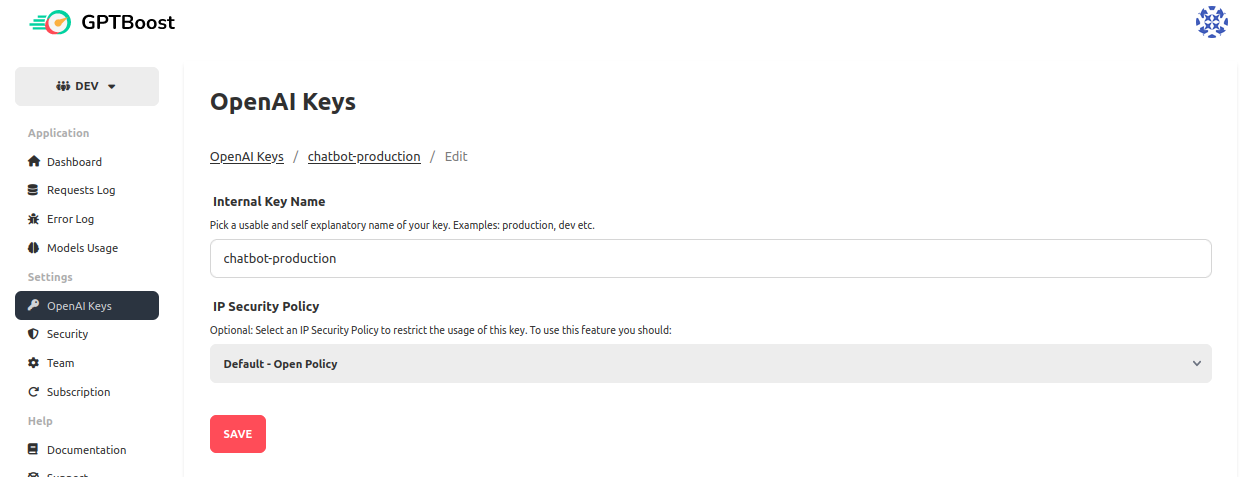The height and width of the screenshot is (477, 1240).
Task: Click the dropdown chevron on Default - Open Policy
Action: point(1196,364)
